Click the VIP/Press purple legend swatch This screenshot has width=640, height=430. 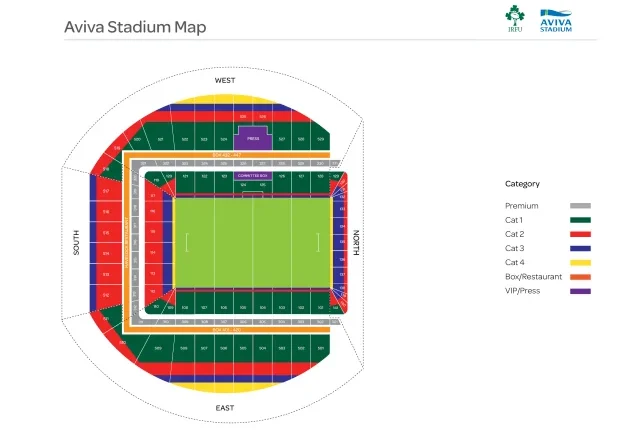(579, 290)
